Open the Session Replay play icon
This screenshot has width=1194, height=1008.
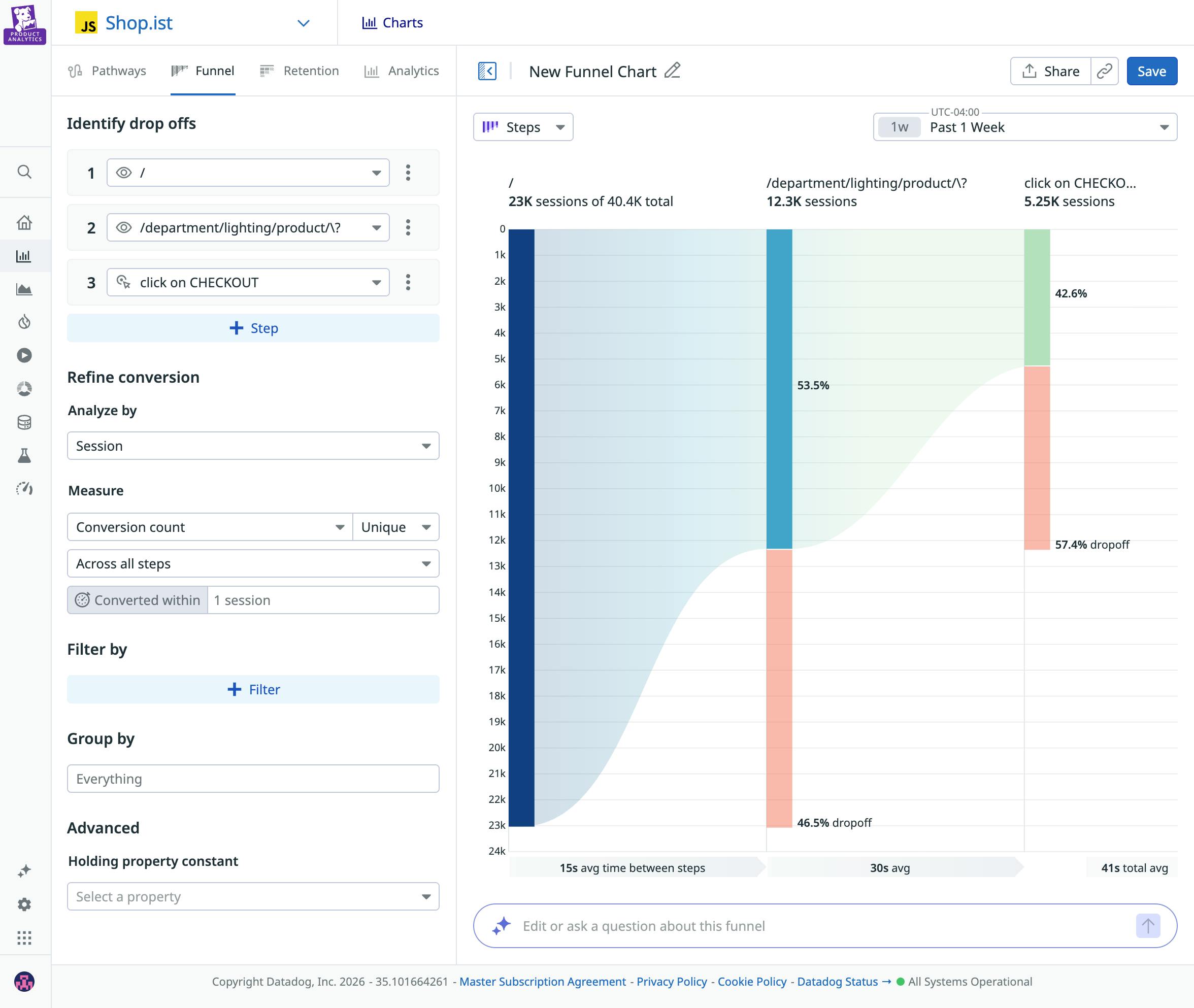pos(25,355)
